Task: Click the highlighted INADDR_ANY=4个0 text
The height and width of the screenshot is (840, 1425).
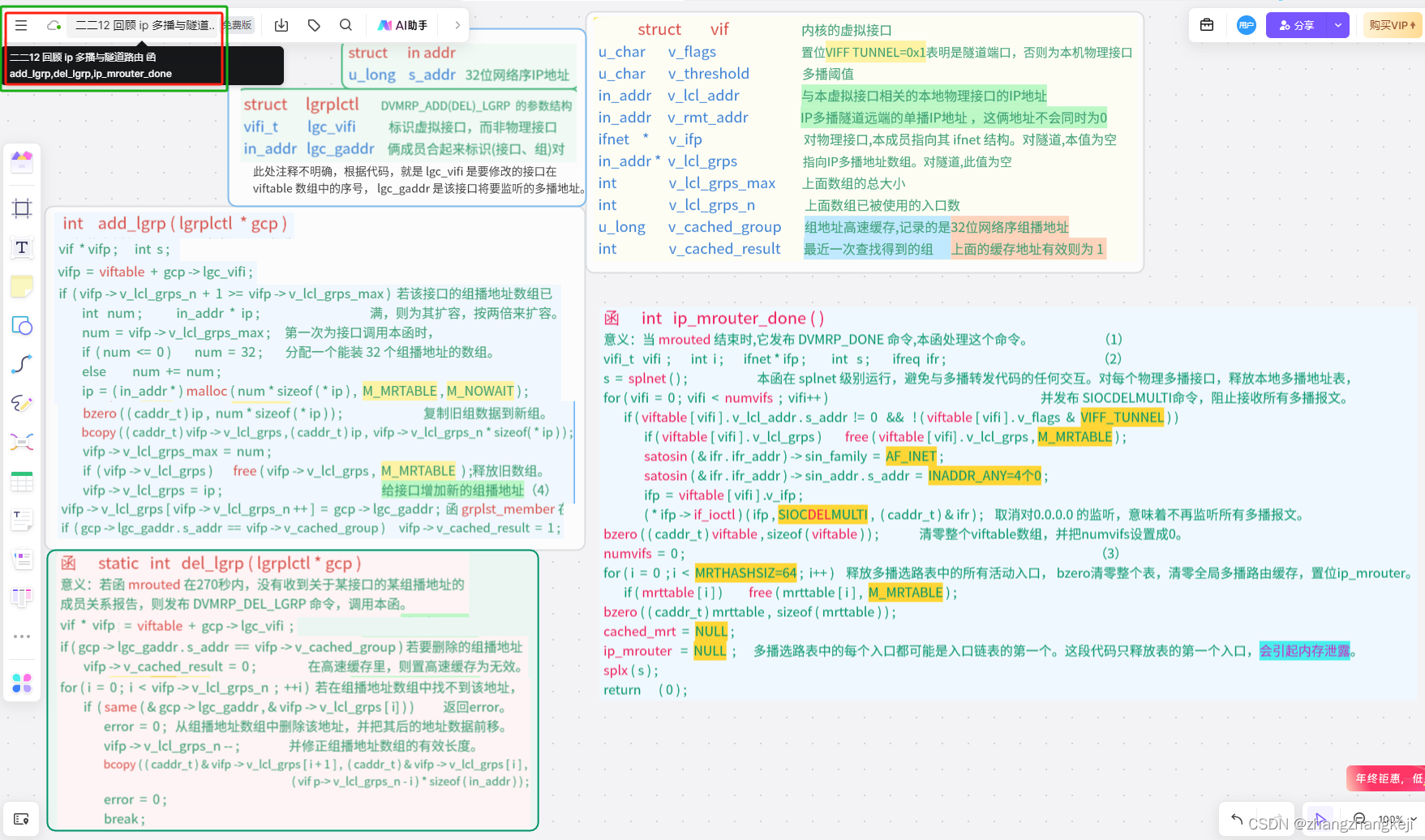Action: click(985, 475)
